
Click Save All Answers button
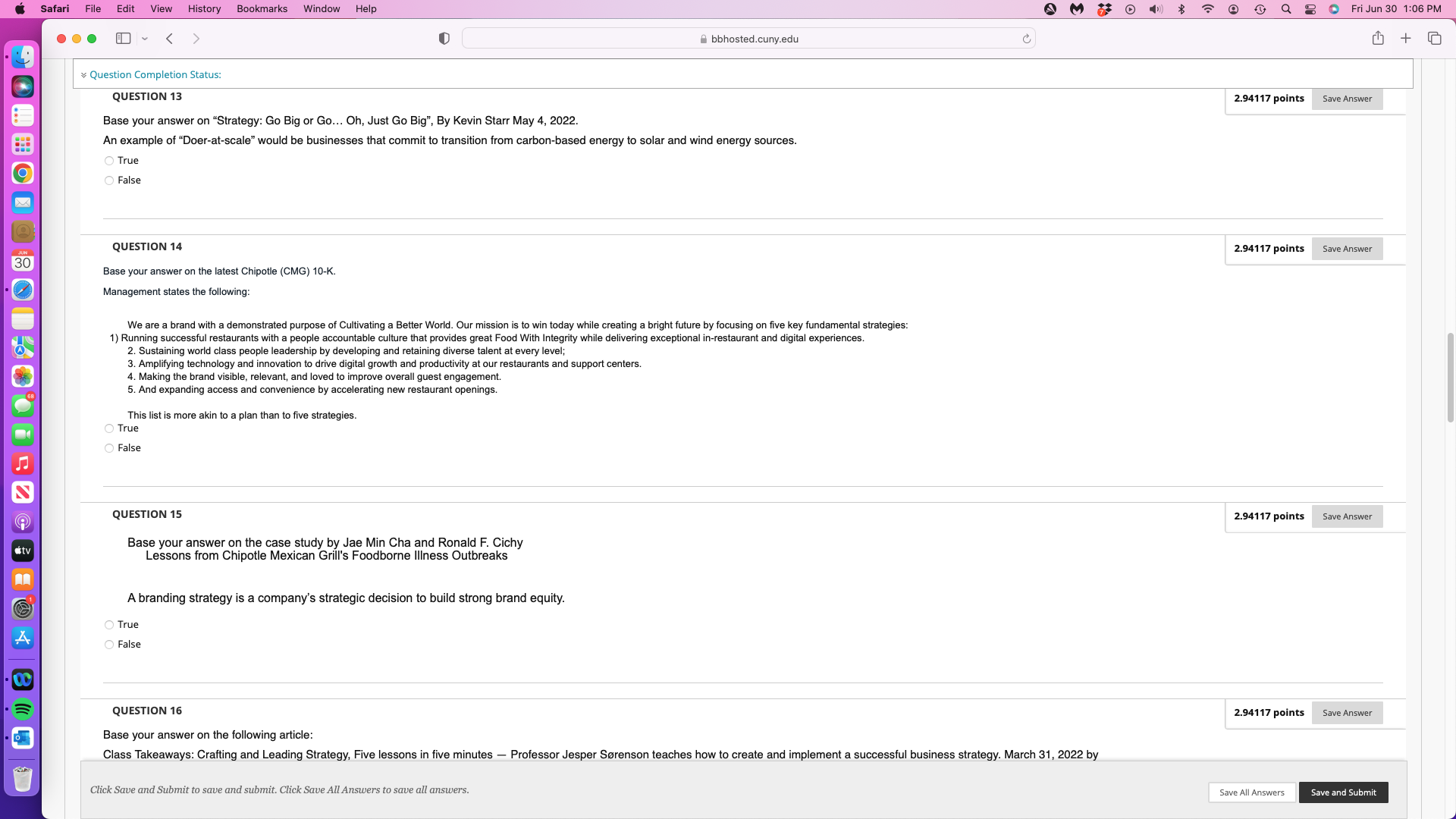[x=1251, y=792]
